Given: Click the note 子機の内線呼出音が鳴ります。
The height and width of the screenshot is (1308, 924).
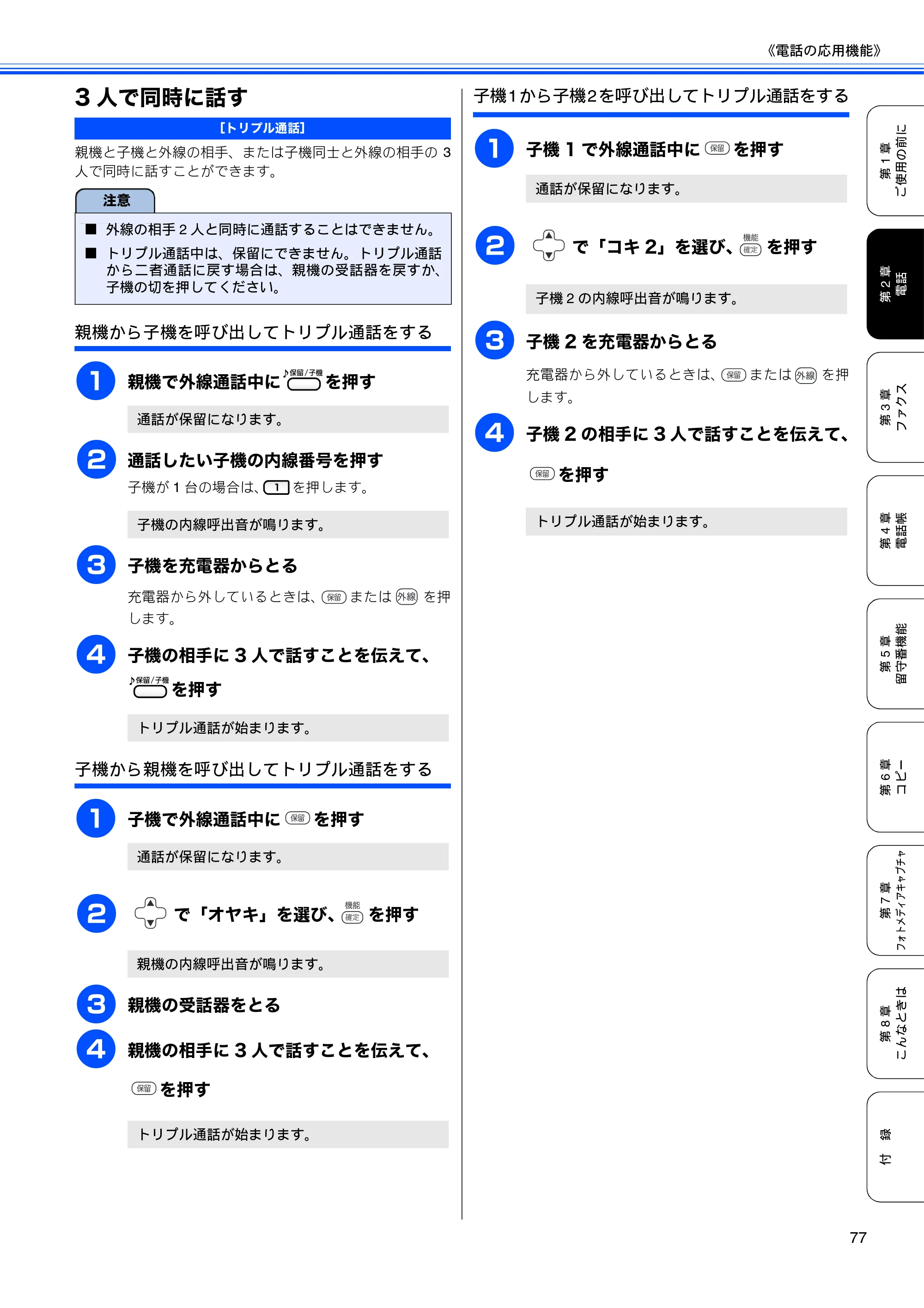Looking at the screenshot, I should pos(288,525).
